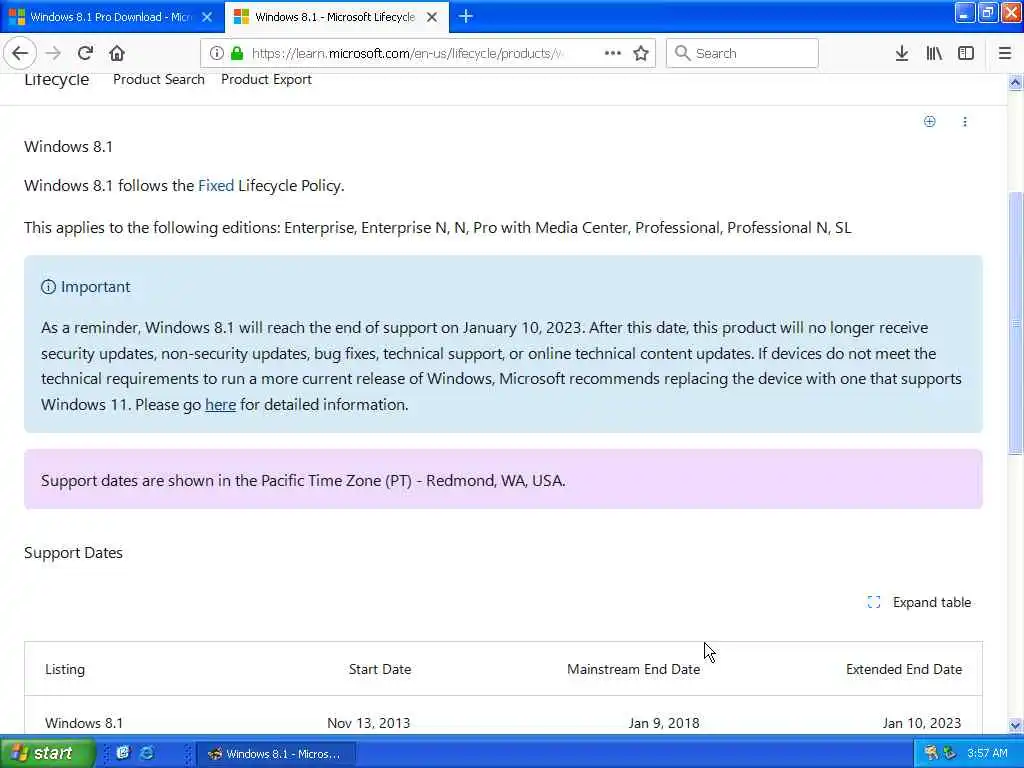Click the page scrollbar up arrow
The width and height of the screenshot is (1024, 768).
click(x=1015, y=82)
